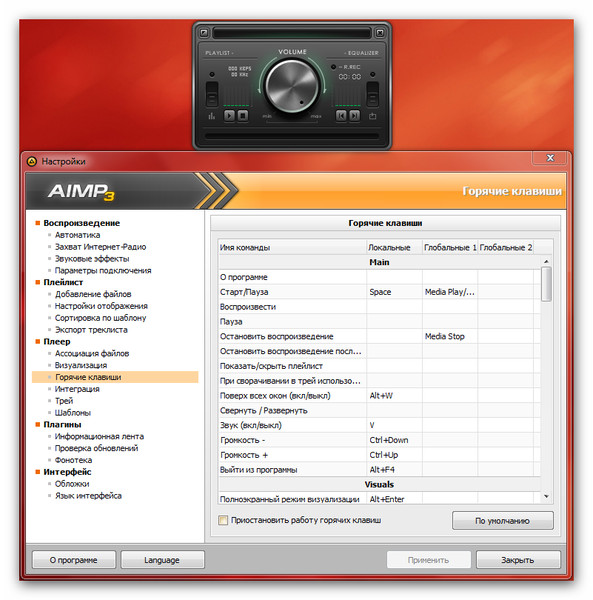Flip the EQUALIZER toggle switch on the player
The width and height of the screenshot is (593, 600).
pos(373,94)
